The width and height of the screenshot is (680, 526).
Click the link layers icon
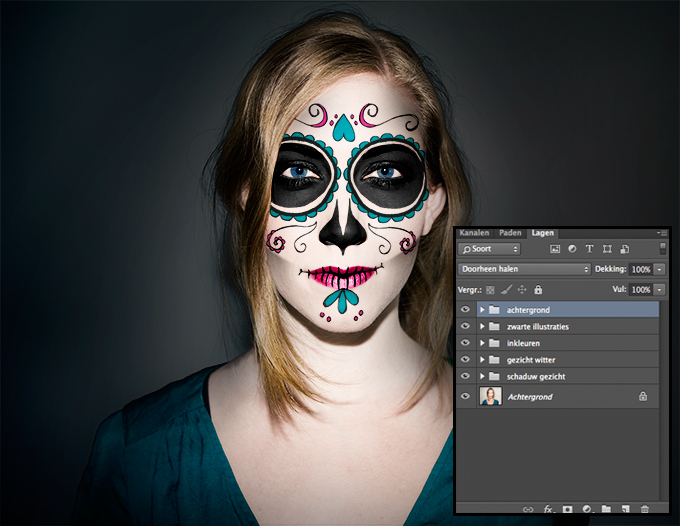click(x=528, y=509)
